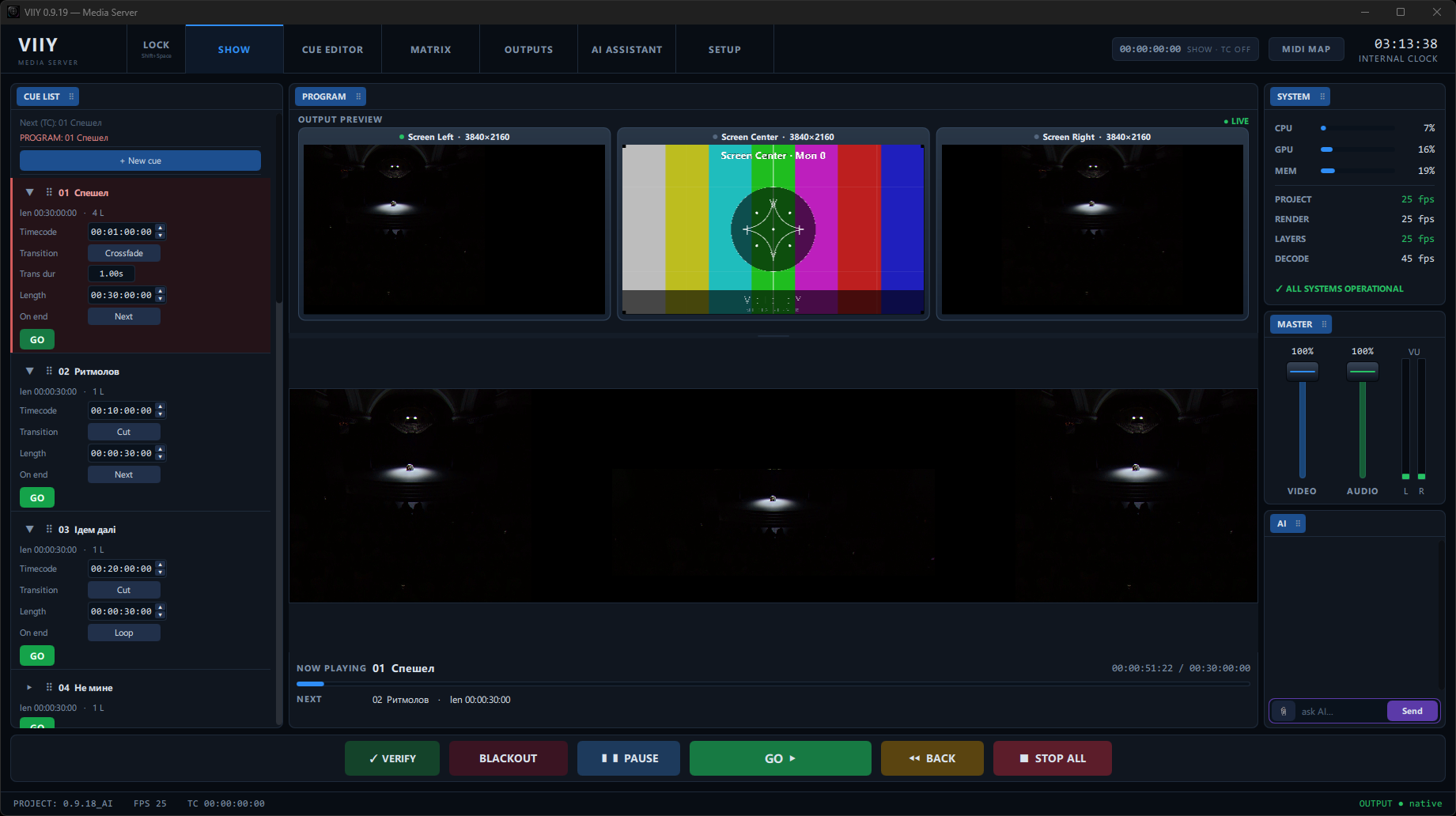Screen dimensions: 1456x816
Task: Open the MATRIX tab
Action: pos(430,49)
